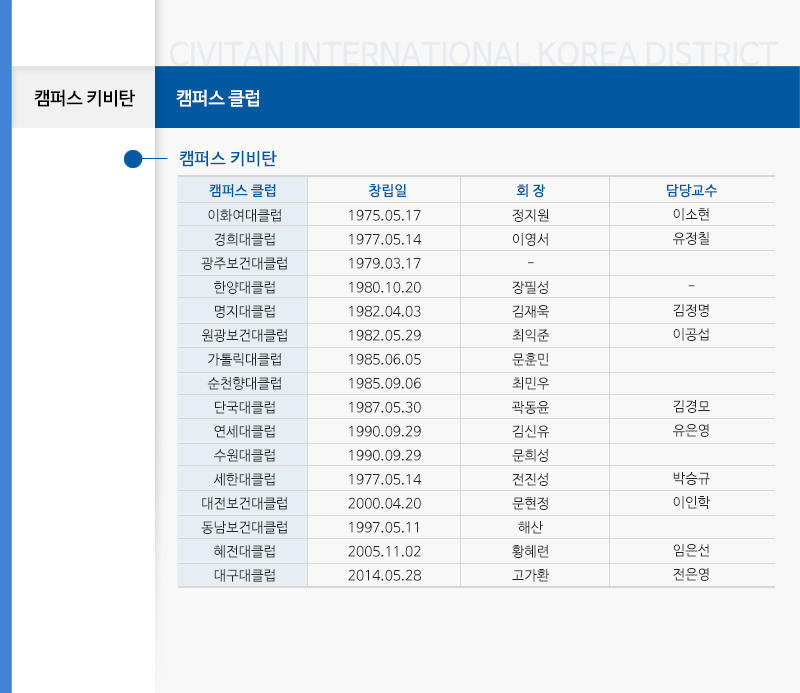The image size is (800, 693).
Task: Select the professor name 이공섭
Action: pyautogui.click(x=691, y=334)
